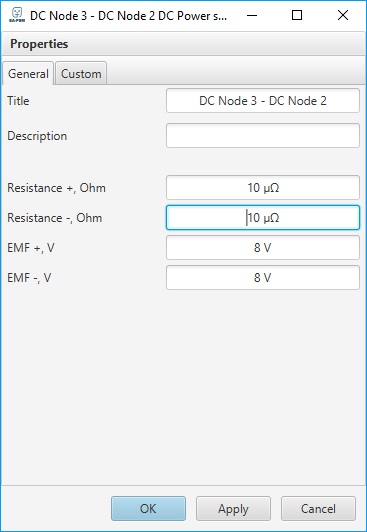Click the application icon in the title bar

point(17,15)
